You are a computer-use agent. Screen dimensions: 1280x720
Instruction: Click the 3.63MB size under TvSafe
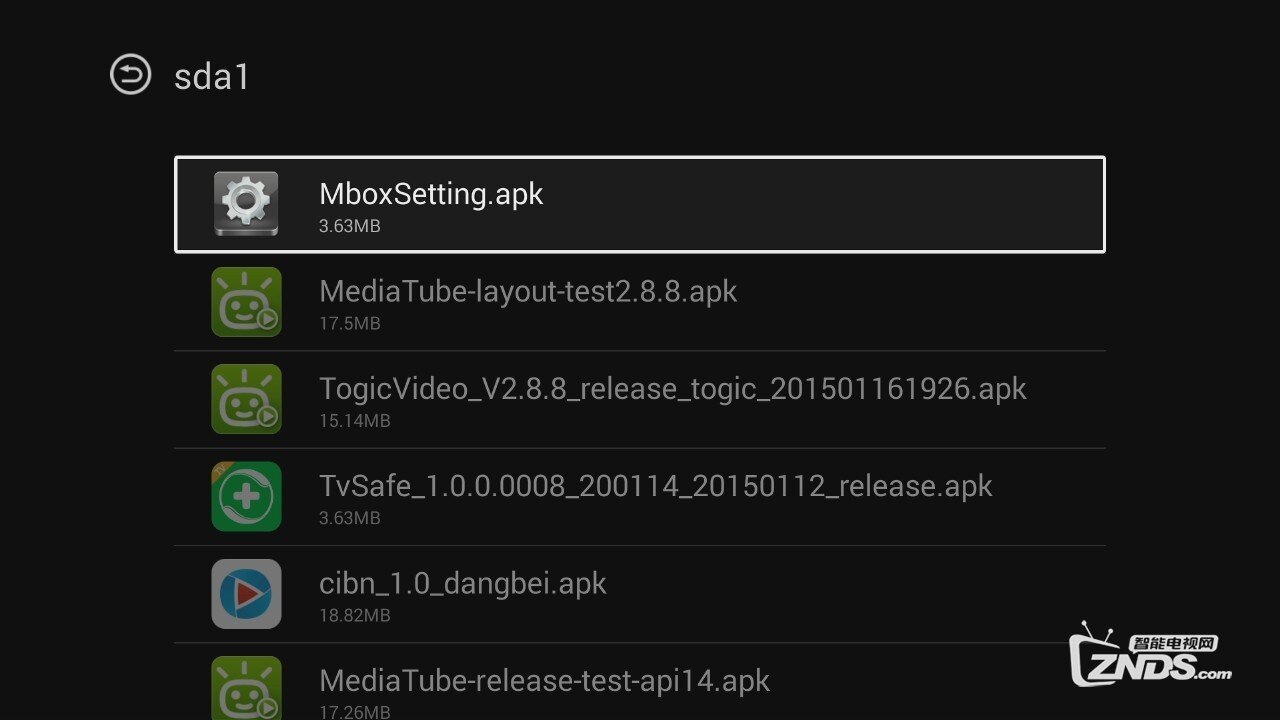coord(349,518)
